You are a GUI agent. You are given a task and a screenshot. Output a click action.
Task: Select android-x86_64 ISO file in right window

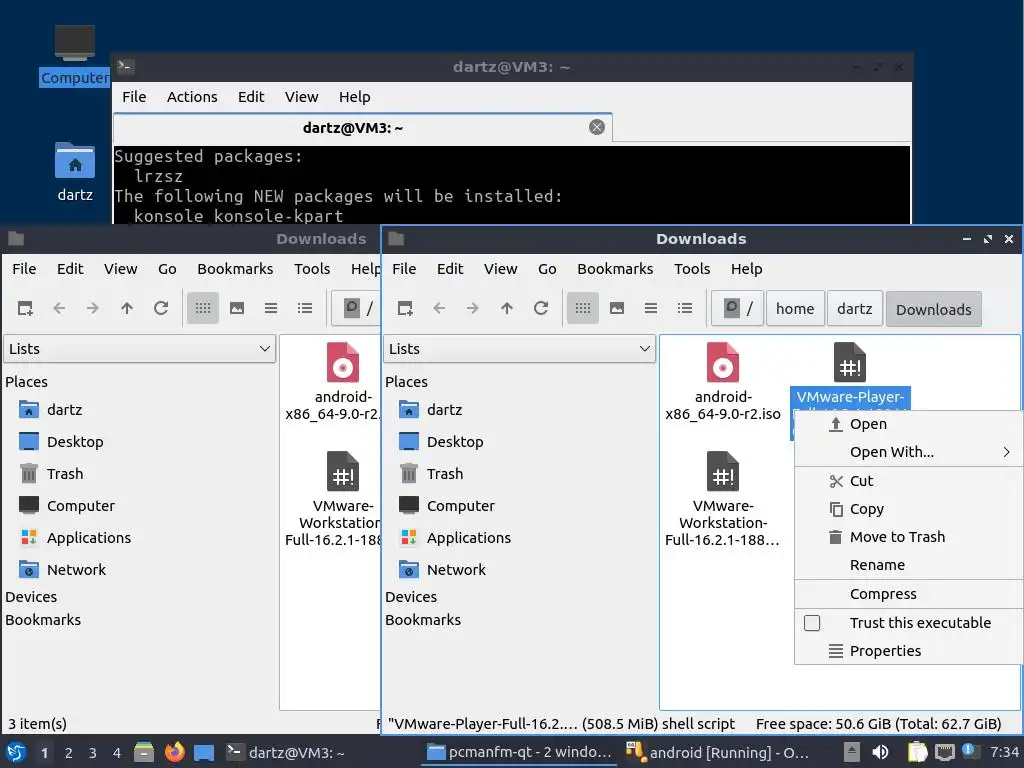coord(722,381)
